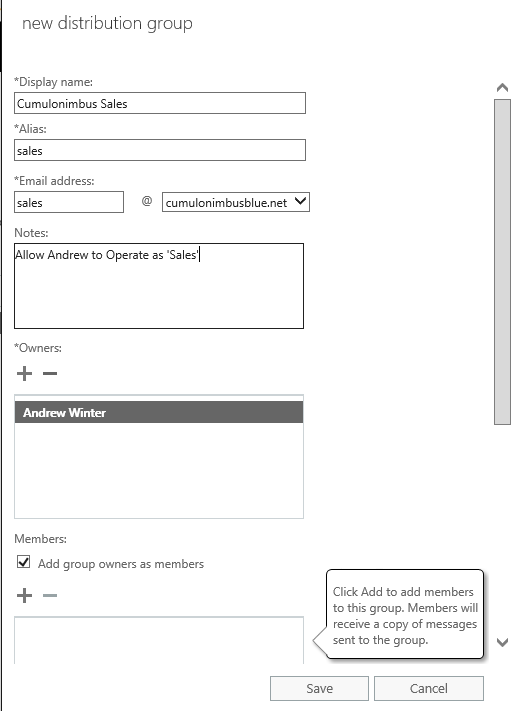Click in the Alias text field
The image size is (516, 711).
click(160, 150)
